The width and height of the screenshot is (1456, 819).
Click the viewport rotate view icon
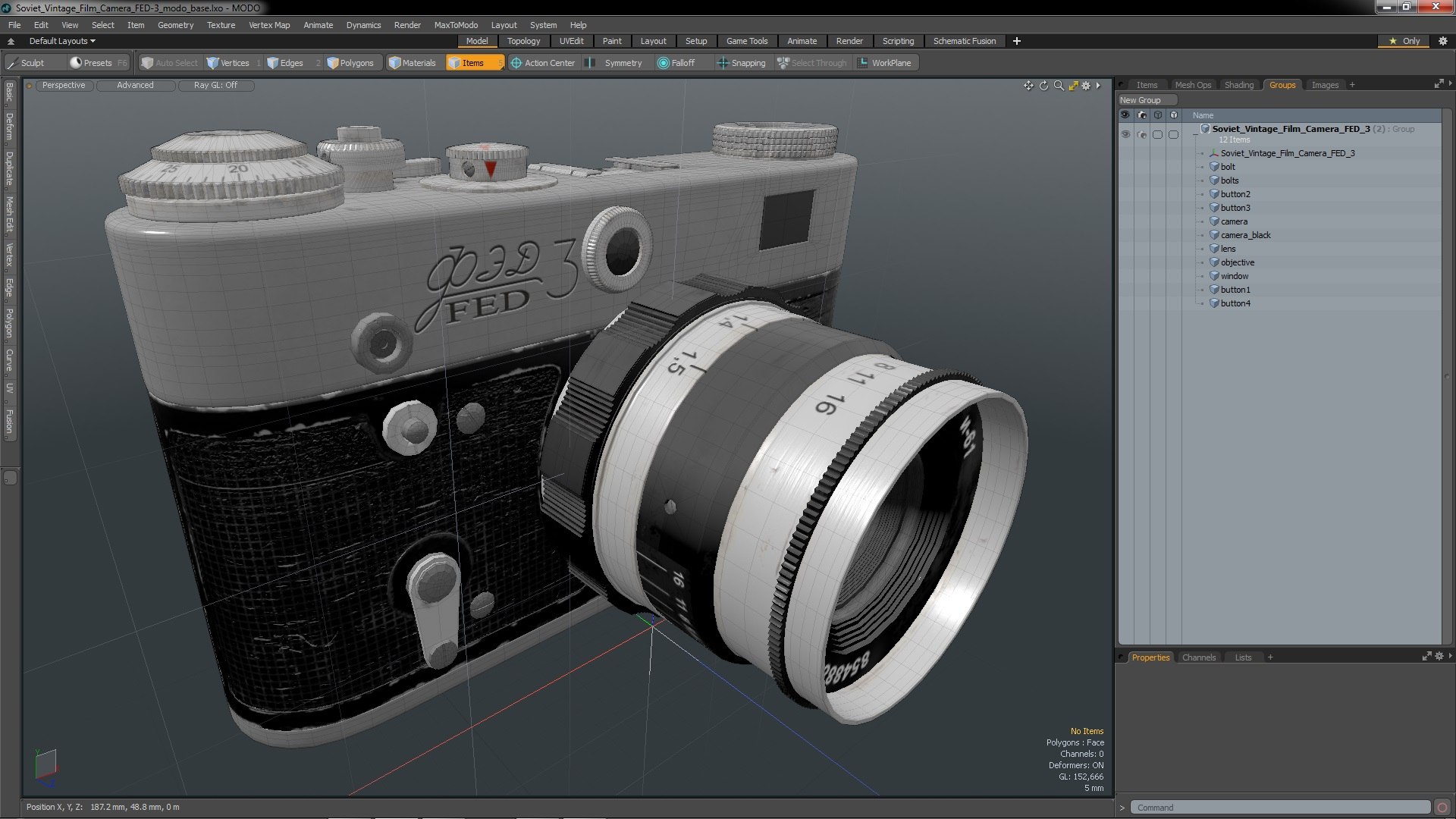1043,86
